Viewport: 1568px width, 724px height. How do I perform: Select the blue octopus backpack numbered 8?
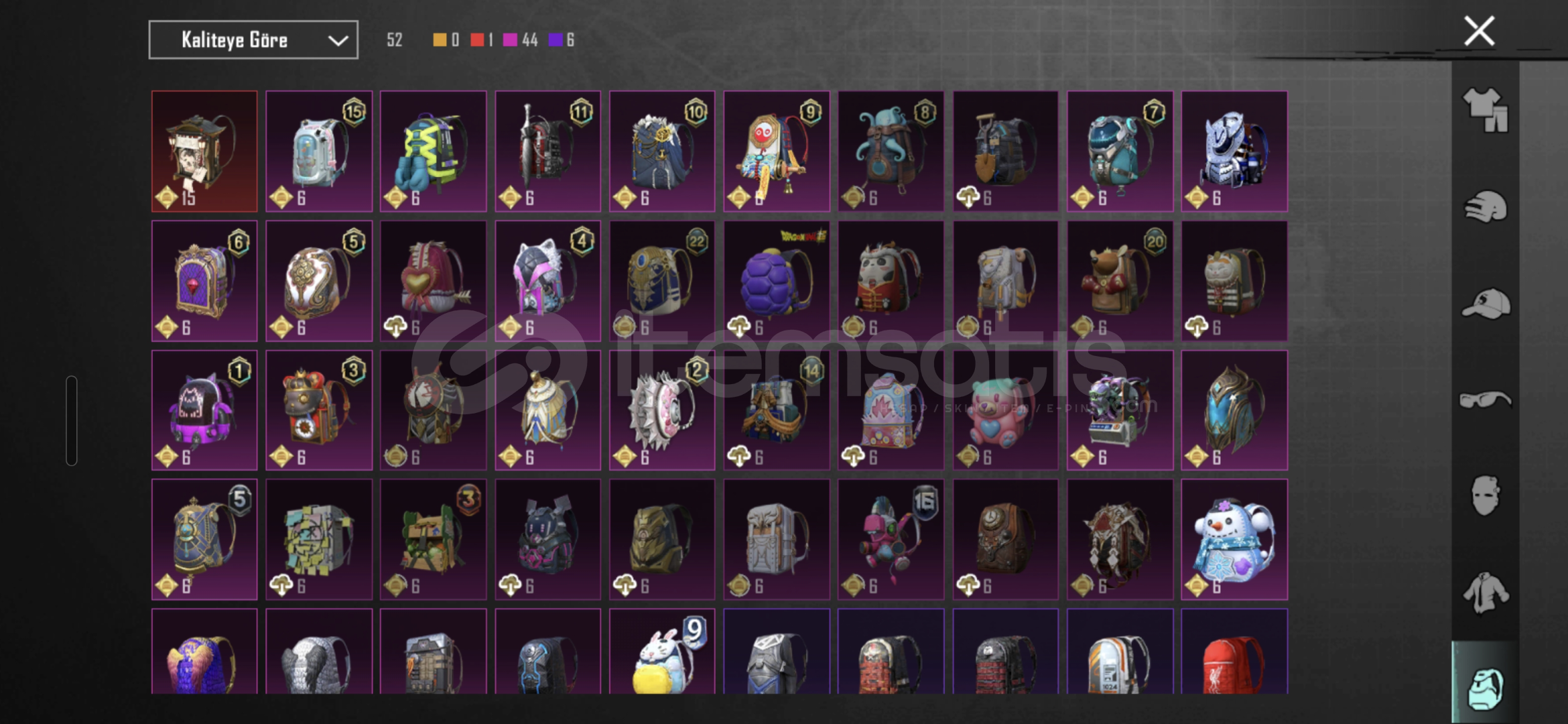pos(891,152)
